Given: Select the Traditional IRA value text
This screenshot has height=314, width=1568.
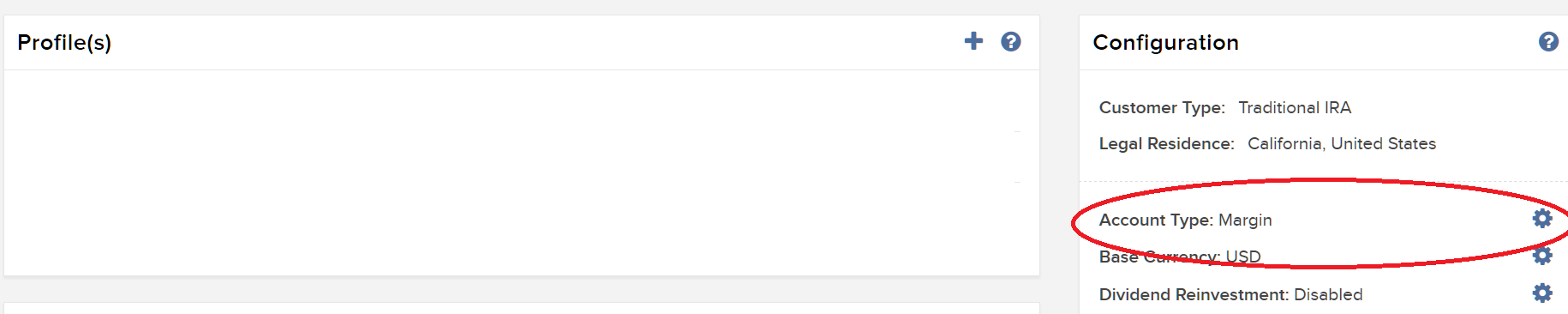Looking at the screenshot, I should click(1295, 108).
